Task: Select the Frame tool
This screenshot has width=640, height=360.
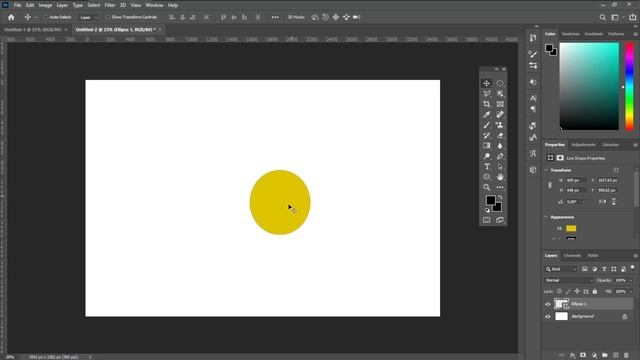Action: pyautogui.click(x=500, y=104)
